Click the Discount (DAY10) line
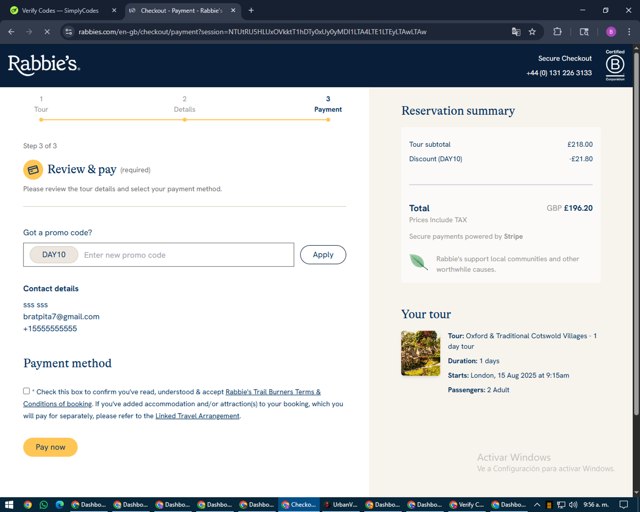 coord(501,159)
